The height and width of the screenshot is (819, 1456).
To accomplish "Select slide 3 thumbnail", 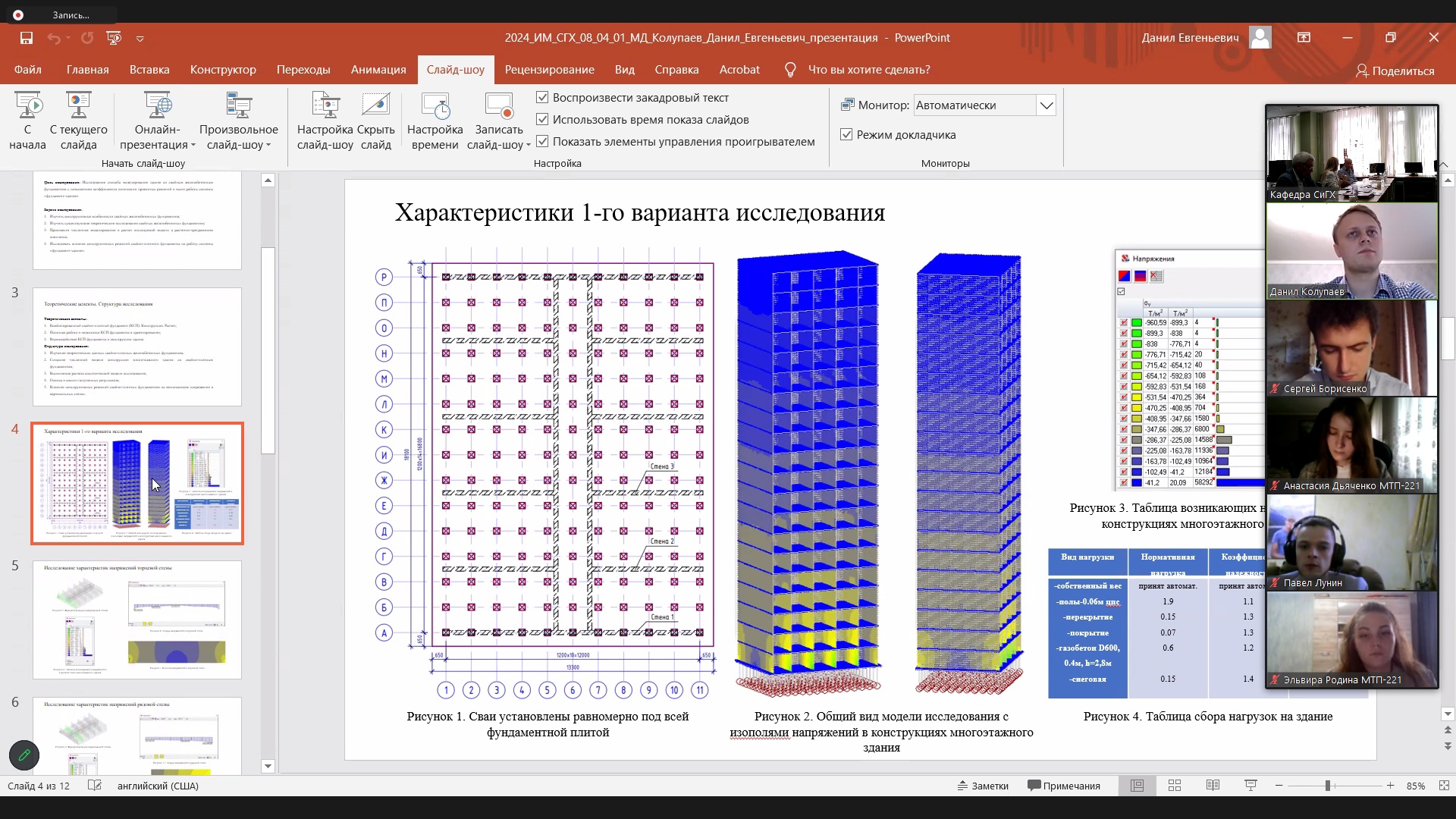I will (x=137, y=347).
